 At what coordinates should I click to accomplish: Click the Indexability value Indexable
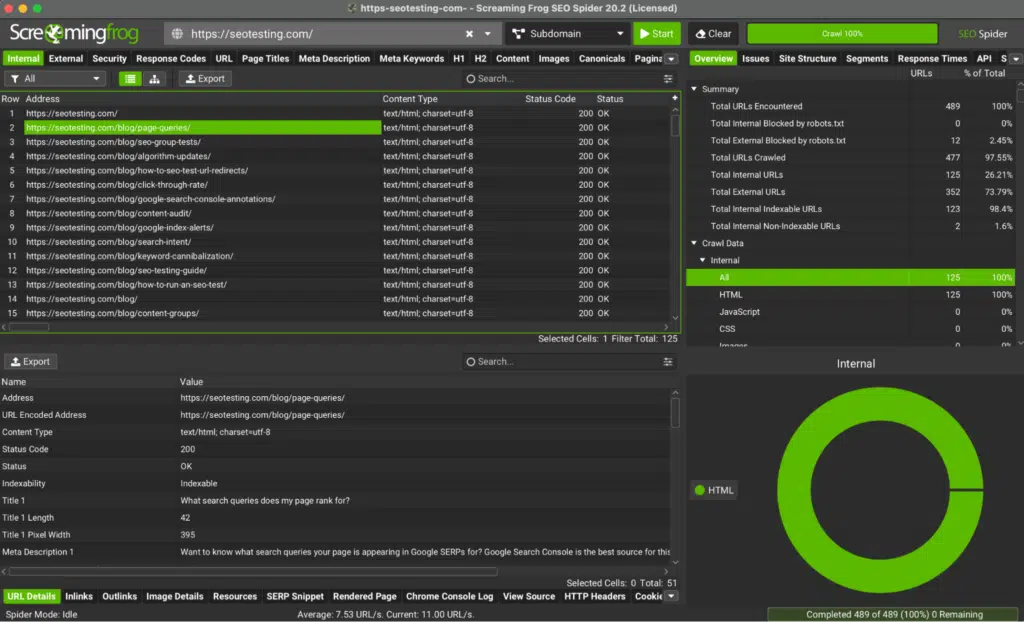(x=199, y=483)
